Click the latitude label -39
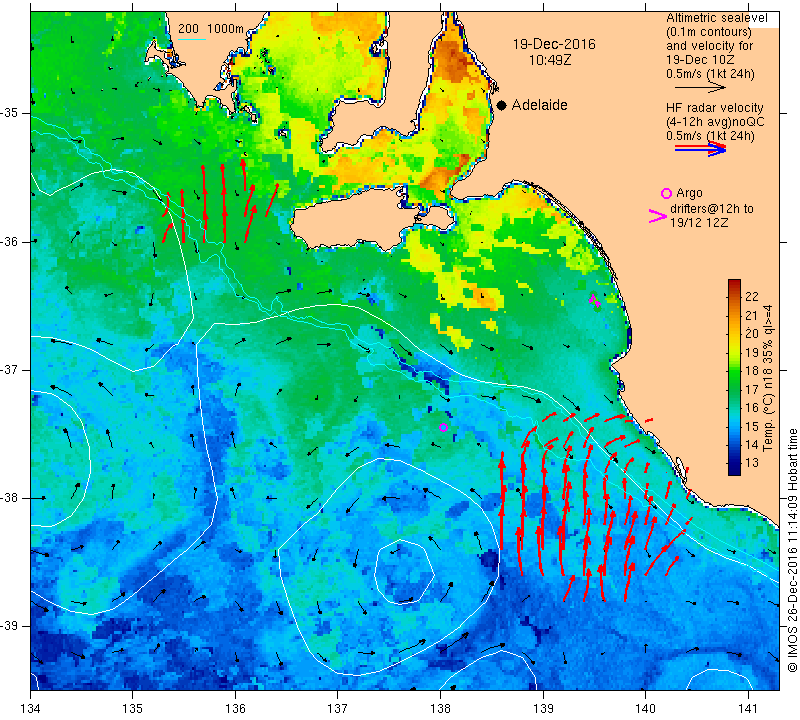The image size is (800, 720). [x=10, y=626]
